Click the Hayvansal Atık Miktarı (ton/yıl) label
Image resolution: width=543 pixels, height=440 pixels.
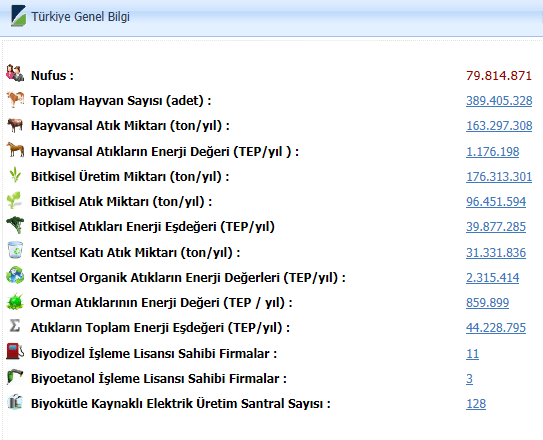tap(130, 126)
